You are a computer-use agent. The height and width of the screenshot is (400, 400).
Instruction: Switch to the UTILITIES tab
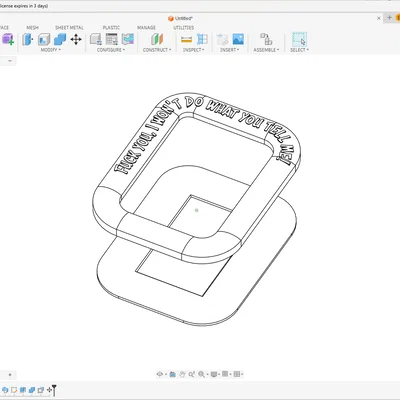pyautogui.click(x=184, y=28)
